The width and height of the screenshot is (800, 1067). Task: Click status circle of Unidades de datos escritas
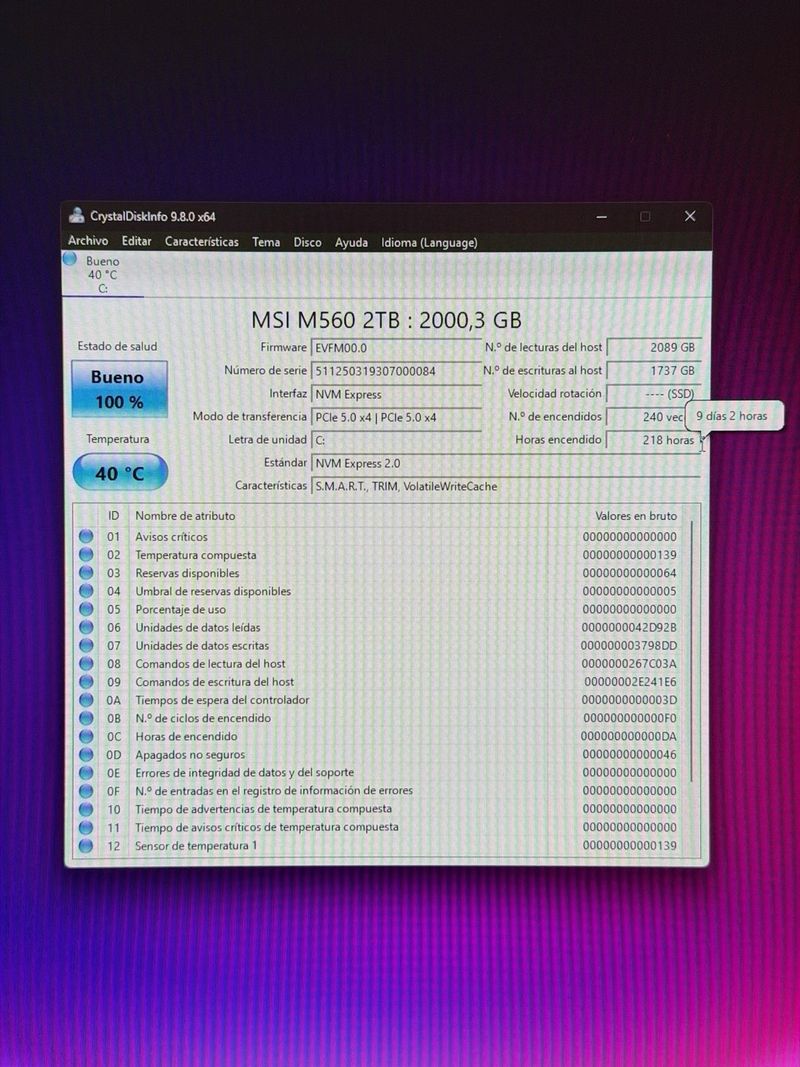point(86,645)
